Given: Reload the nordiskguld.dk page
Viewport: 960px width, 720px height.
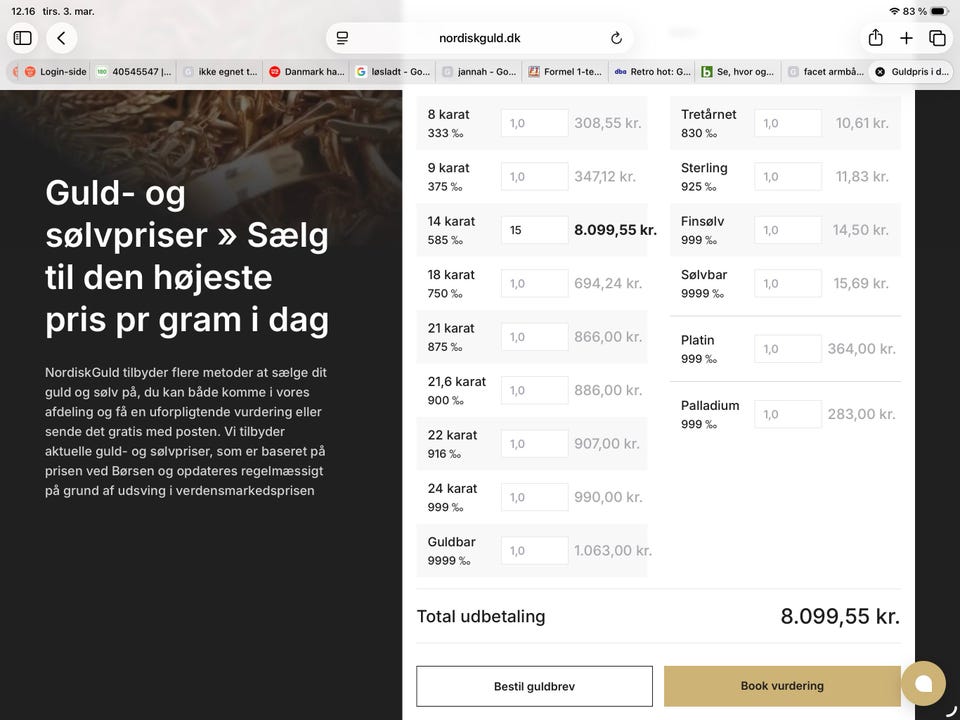Looking at the screenshot, I should [616, 38].
